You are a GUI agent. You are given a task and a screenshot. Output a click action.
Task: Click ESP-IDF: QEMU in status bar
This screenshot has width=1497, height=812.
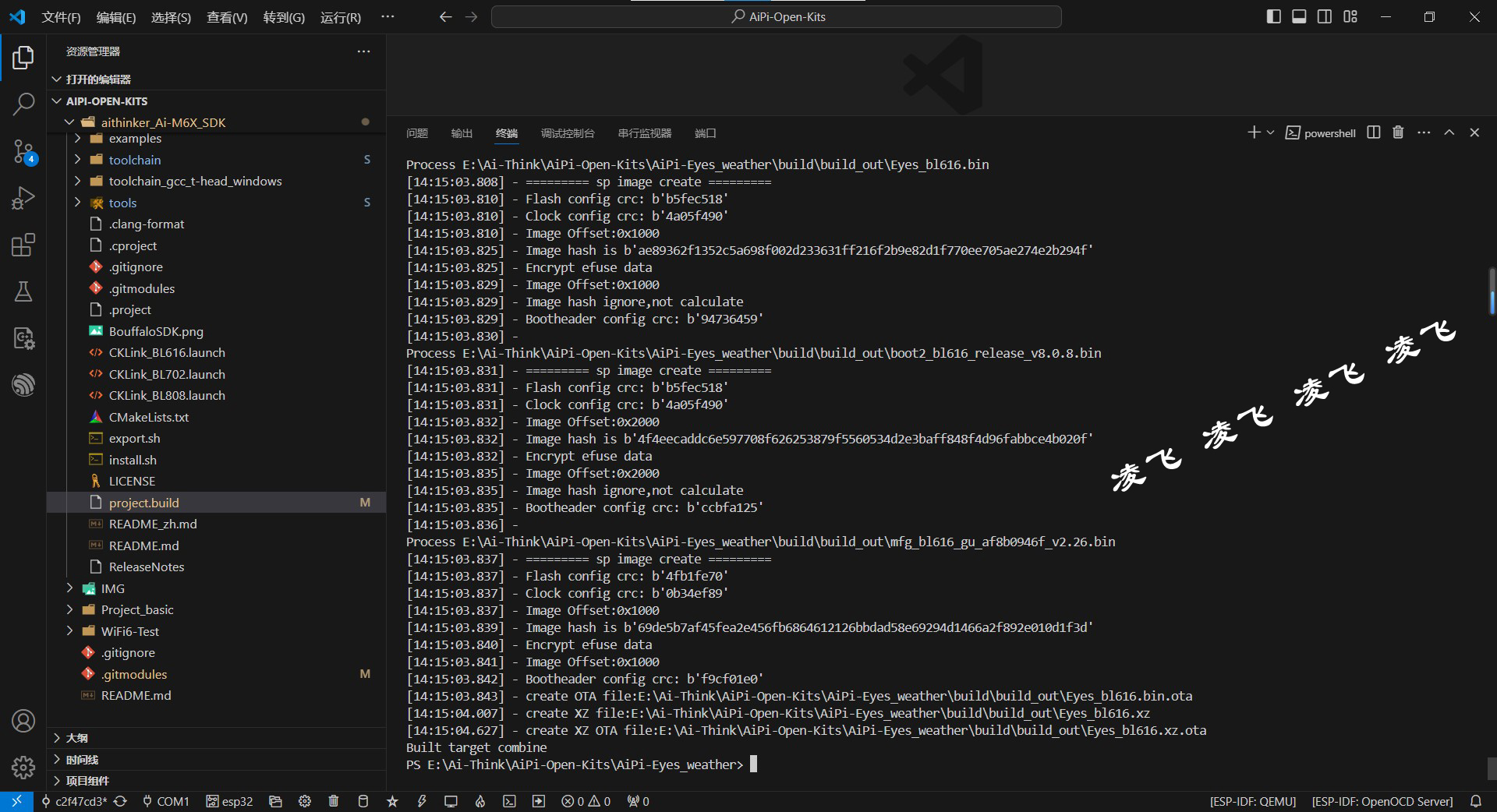(1253, 801)
